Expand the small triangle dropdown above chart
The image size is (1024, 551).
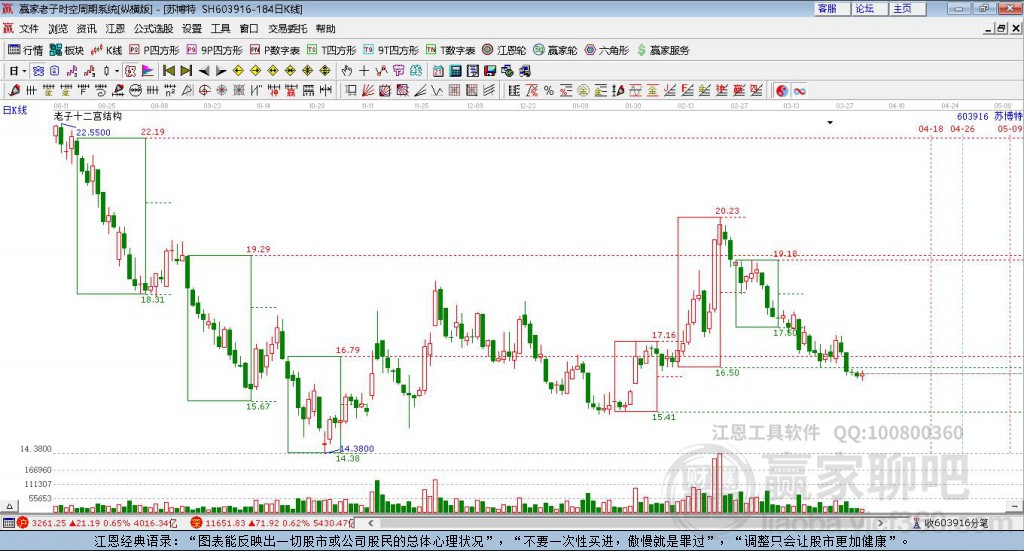pos(830,123)
